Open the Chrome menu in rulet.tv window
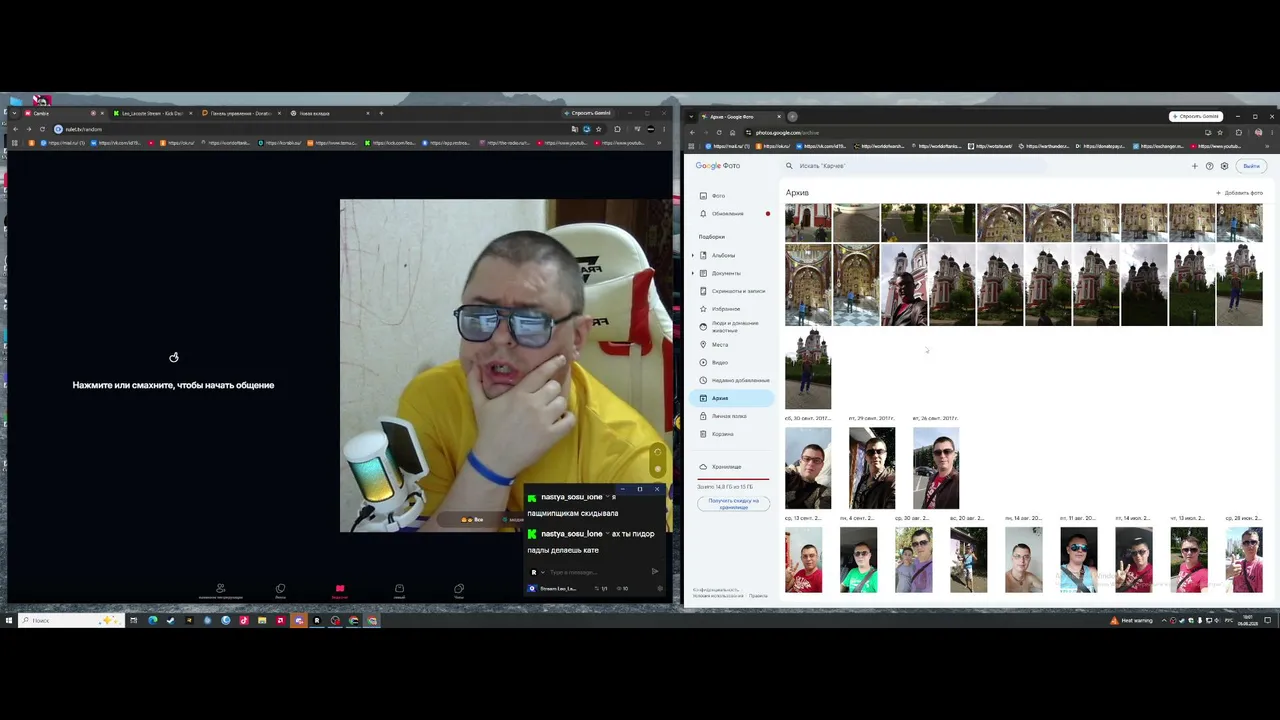The width and height of the screenshot is (1280, 720). coord(664,129)
